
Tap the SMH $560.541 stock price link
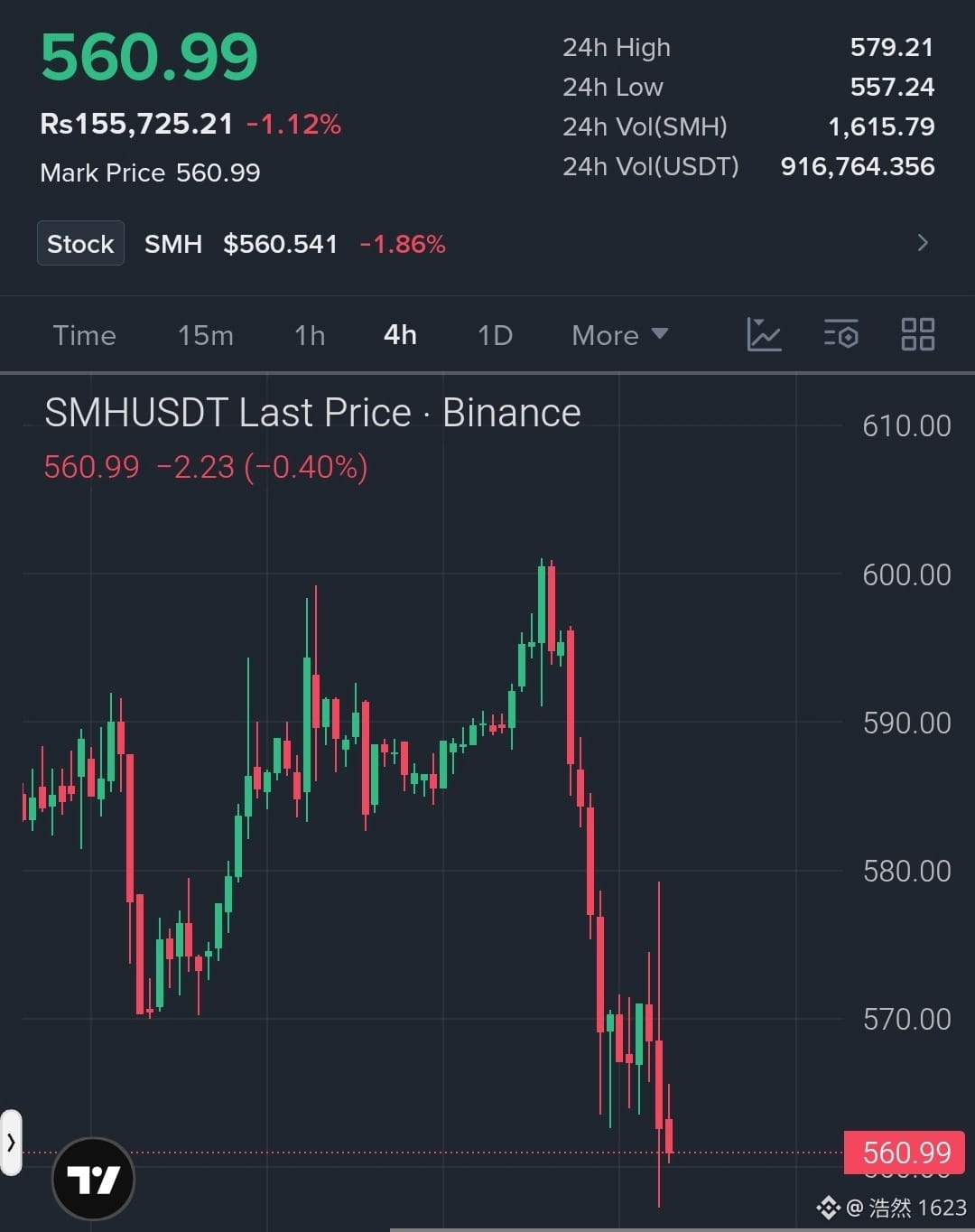click(241, 244)
